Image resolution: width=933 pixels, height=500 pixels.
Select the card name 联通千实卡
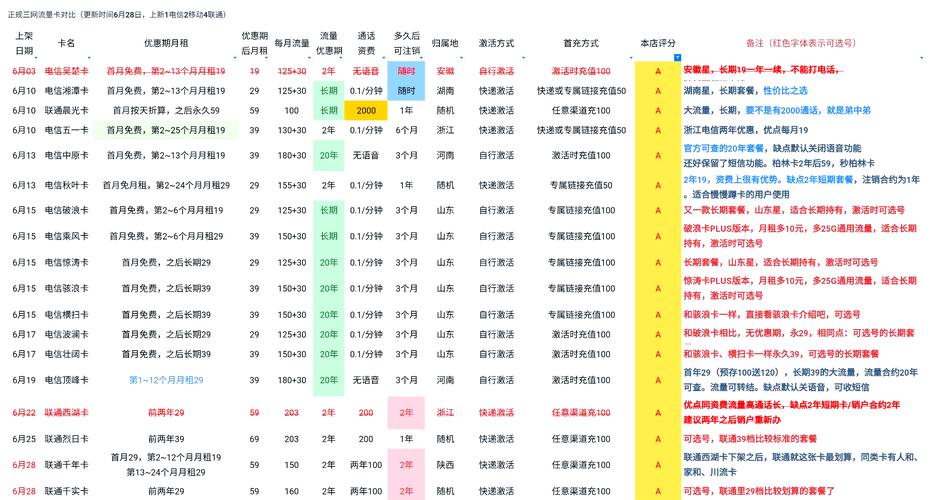click(67, 491)
